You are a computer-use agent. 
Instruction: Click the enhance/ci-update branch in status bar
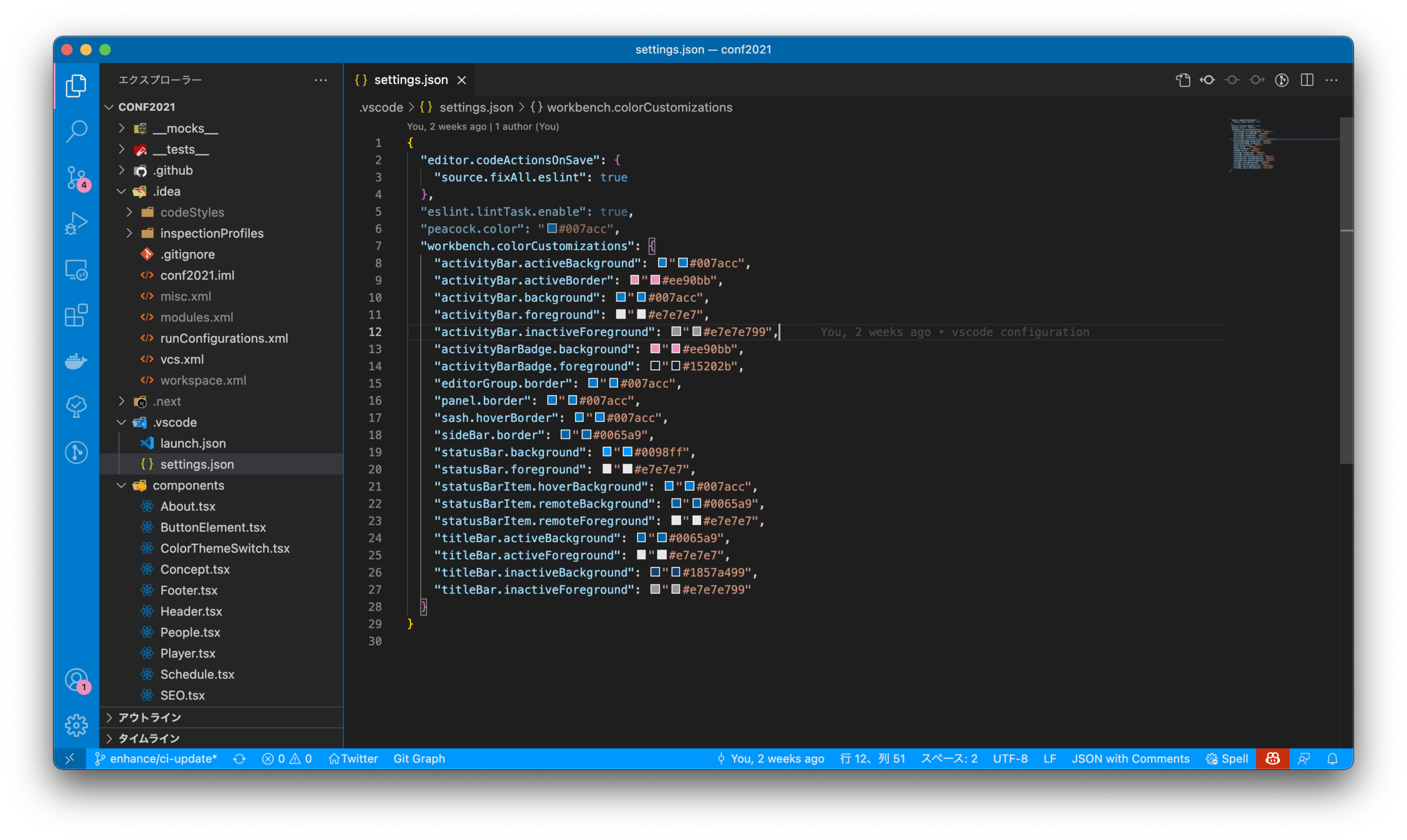[156, 758]
